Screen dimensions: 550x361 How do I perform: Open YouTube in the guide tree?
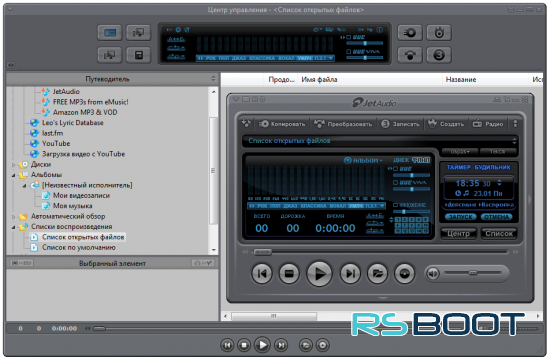click(x=56, y=143)
